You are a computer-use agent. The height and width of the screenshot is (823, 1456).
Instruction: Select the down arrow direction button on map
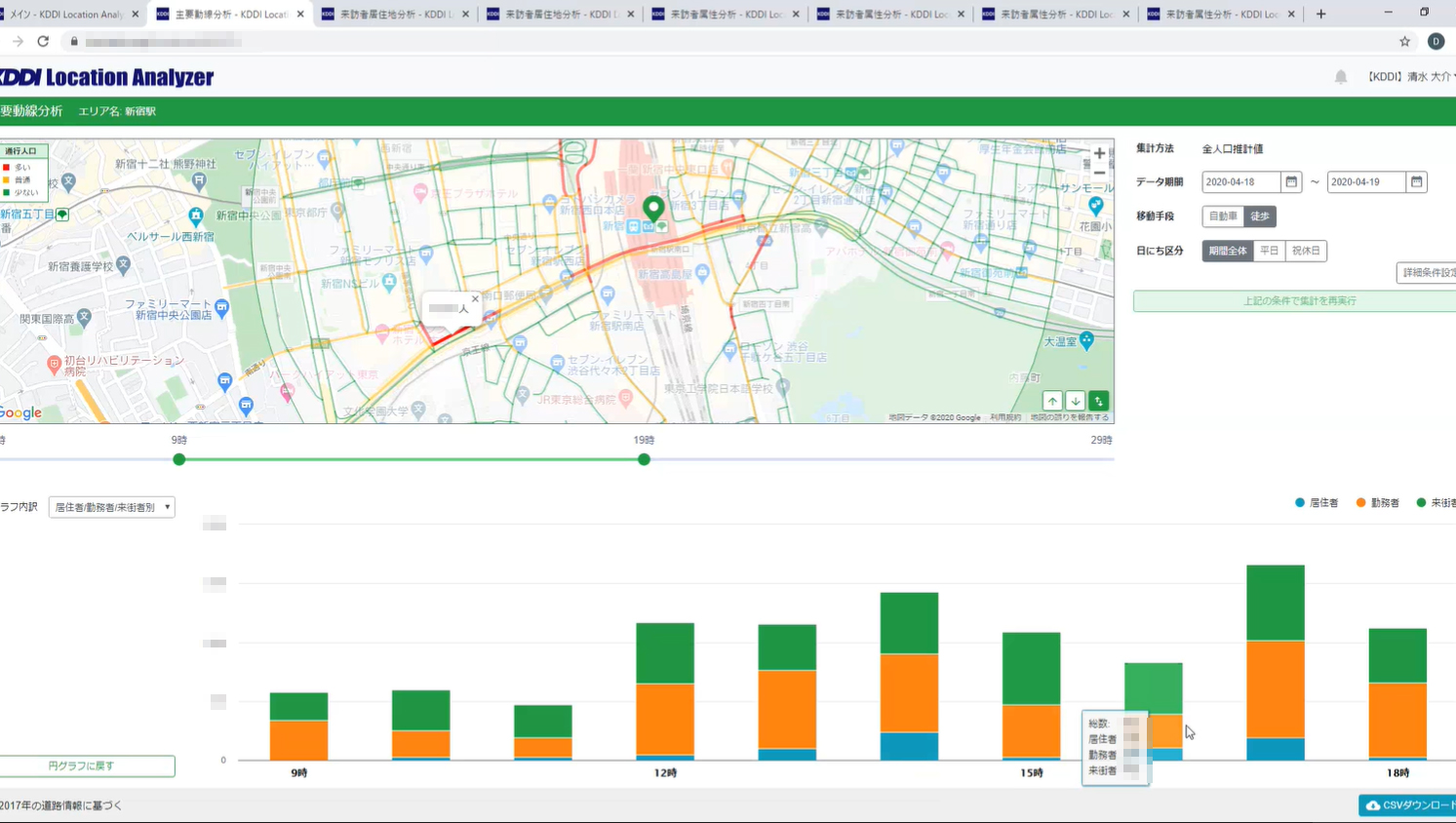coord(1076,401)
